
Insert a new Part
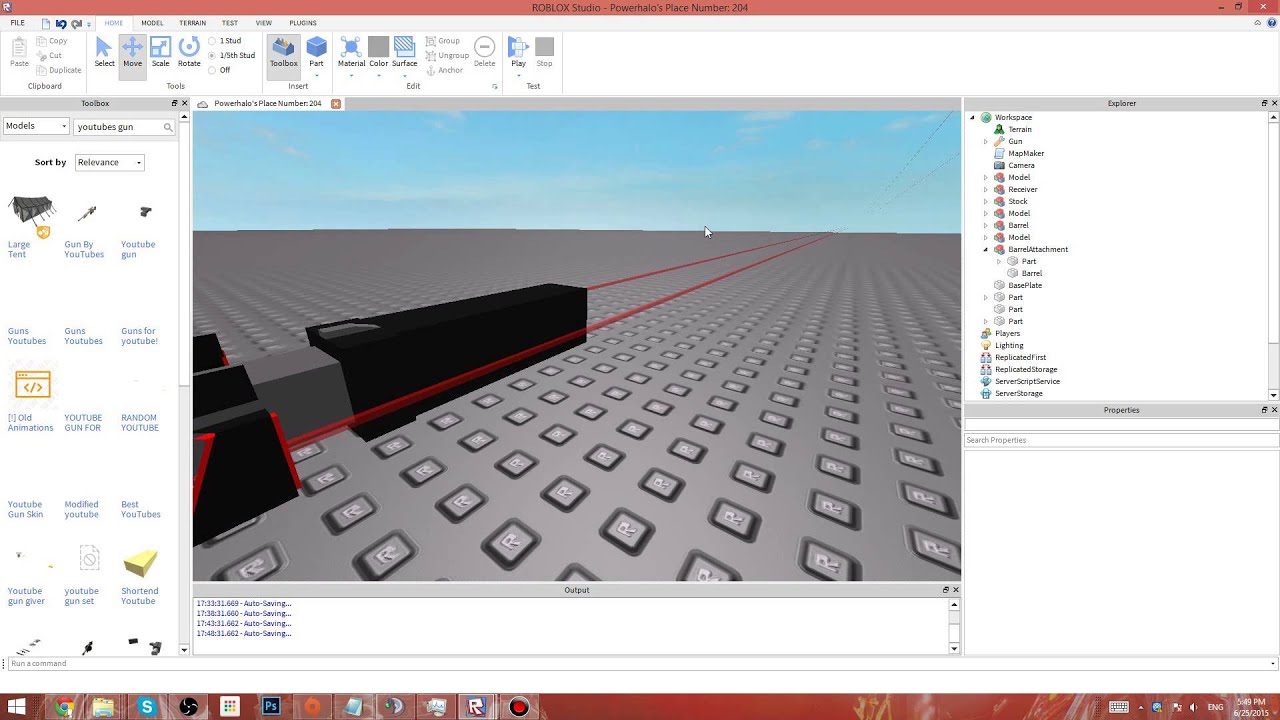[316, 53]
